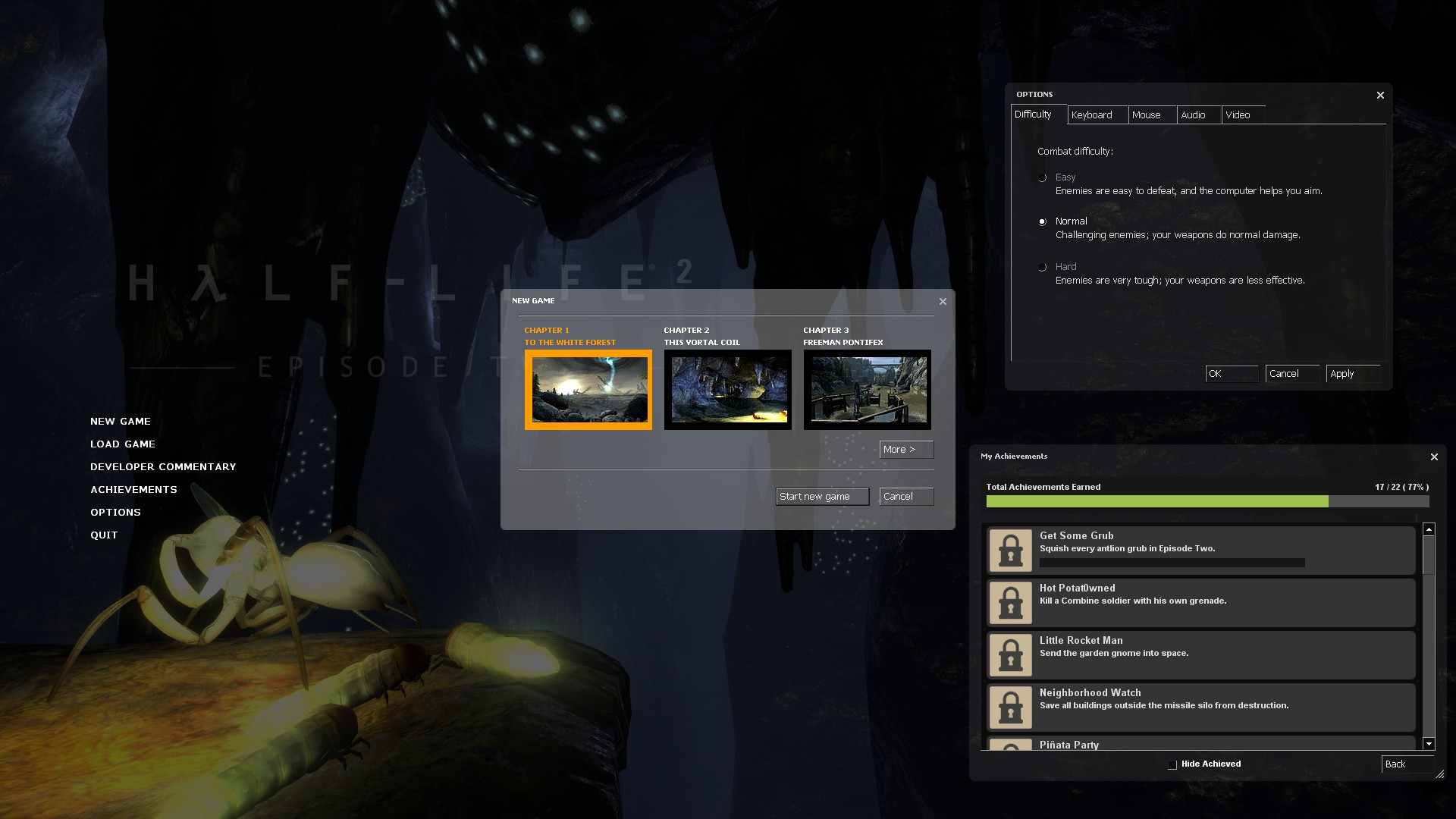Click the Neighborhood Watch lock icon
This screenshot has height=819, width=1456.
click(x=1011, y=708)
